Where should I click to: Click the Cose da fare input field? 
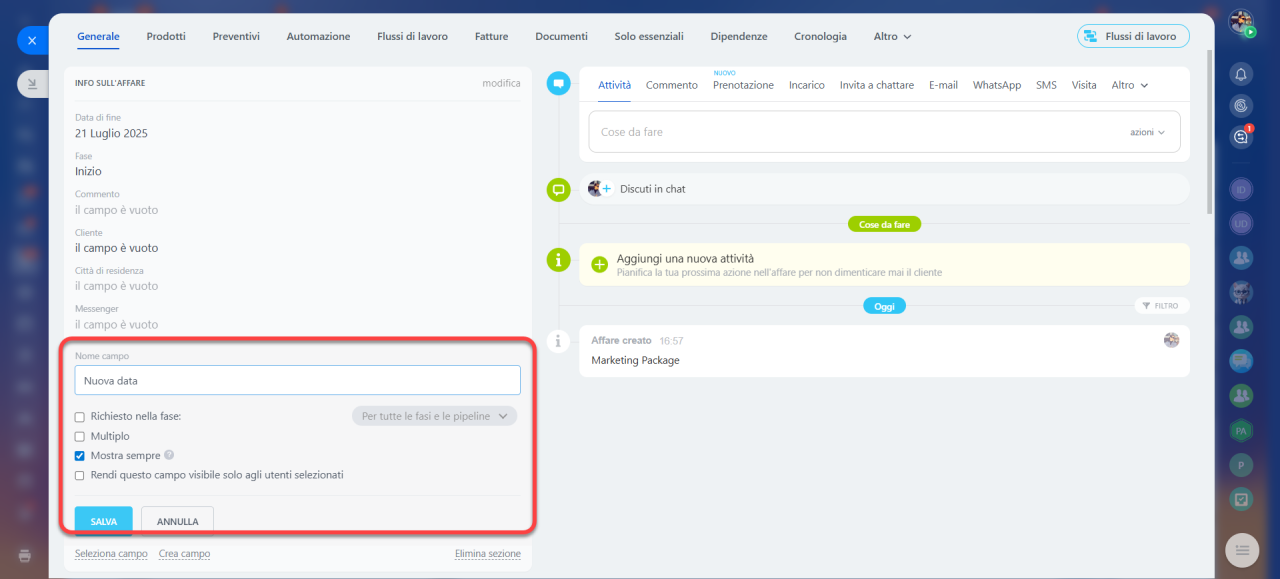pyautogui.click(x=884, y=132)
